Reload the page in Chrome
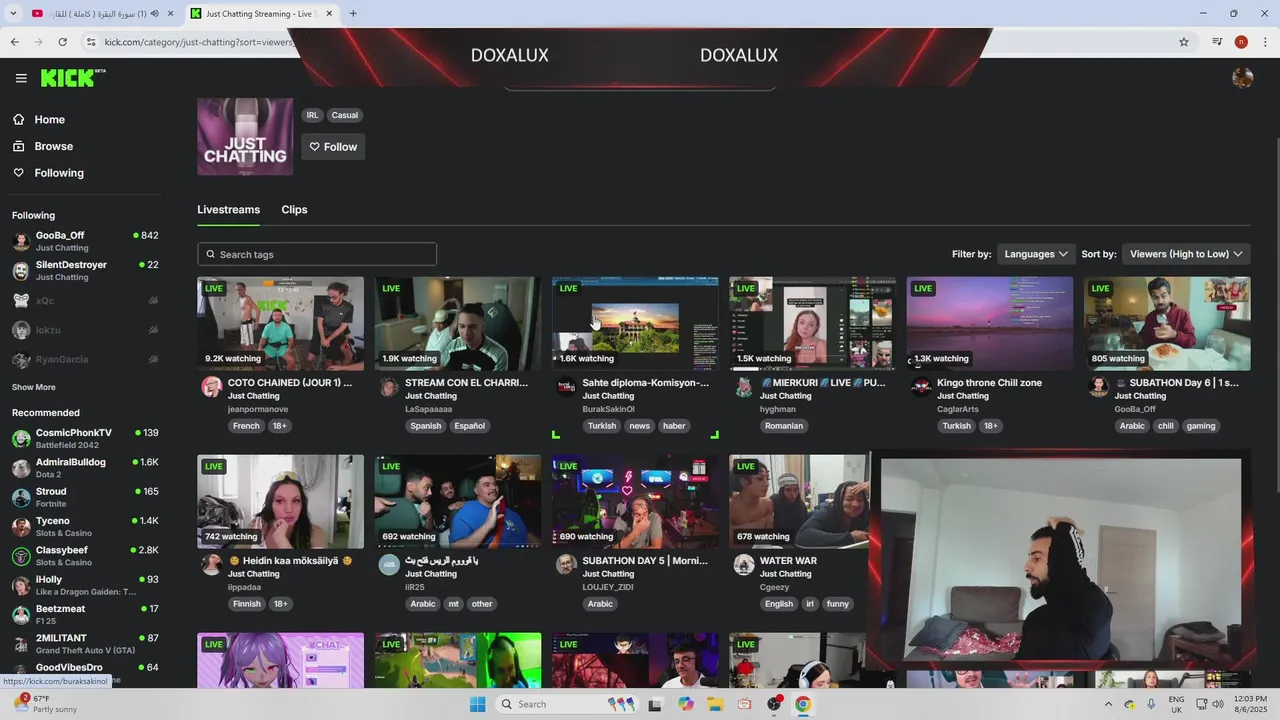This screenshot has width=1280, height=720. (62, 42)
